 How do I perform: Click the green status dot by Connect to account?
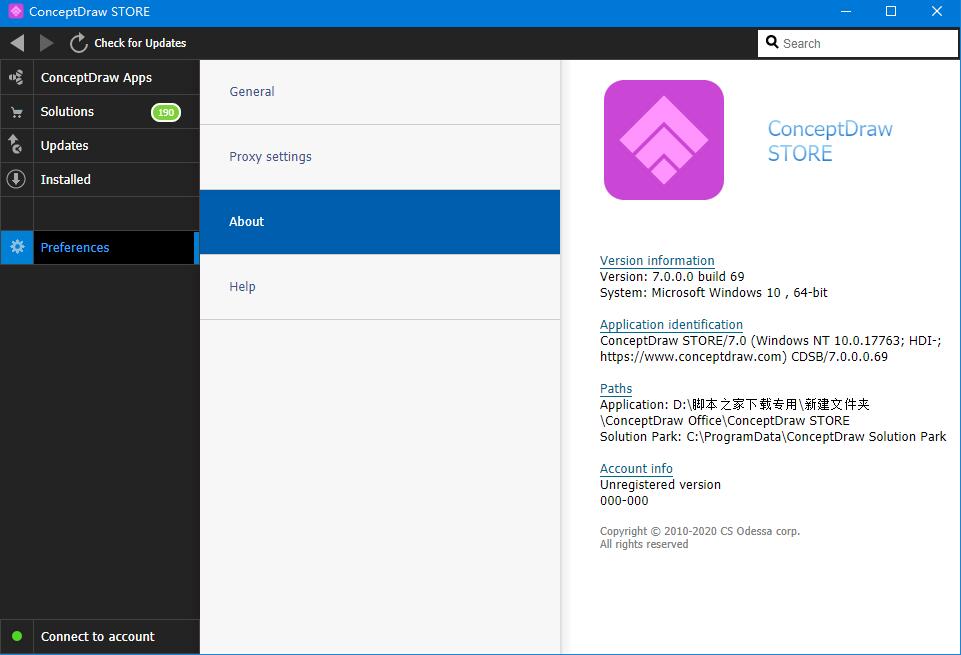click(17, 636)
